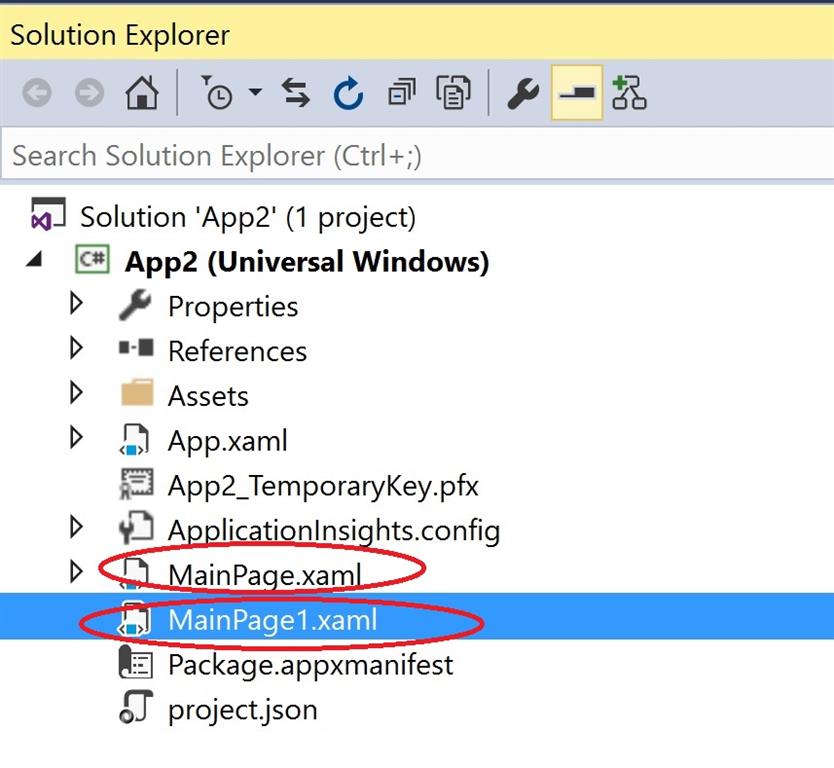This screenshot has width=834, height=768.
Task: Select App2_TemporaryKey.pfx file
Action: [x=323, y=486]
